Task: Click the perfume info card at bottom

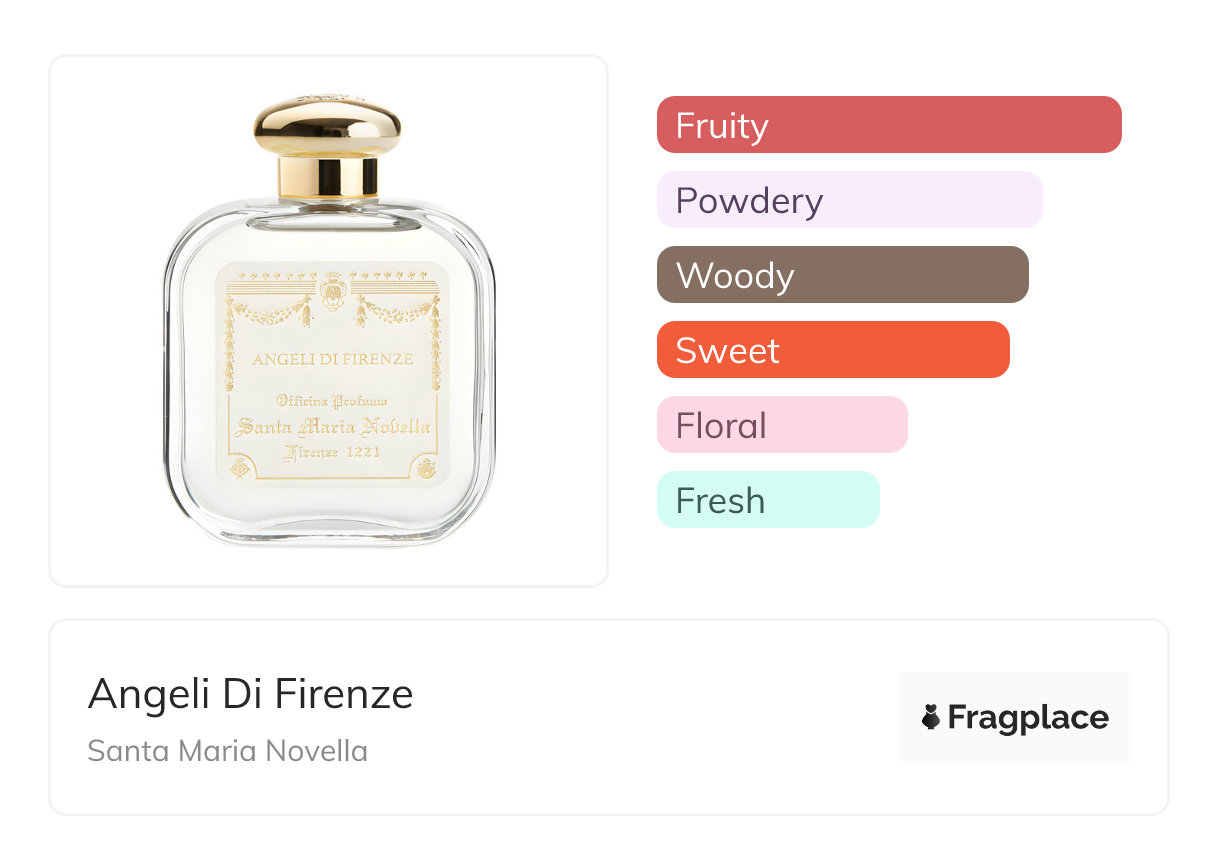Action: (609, 717)
